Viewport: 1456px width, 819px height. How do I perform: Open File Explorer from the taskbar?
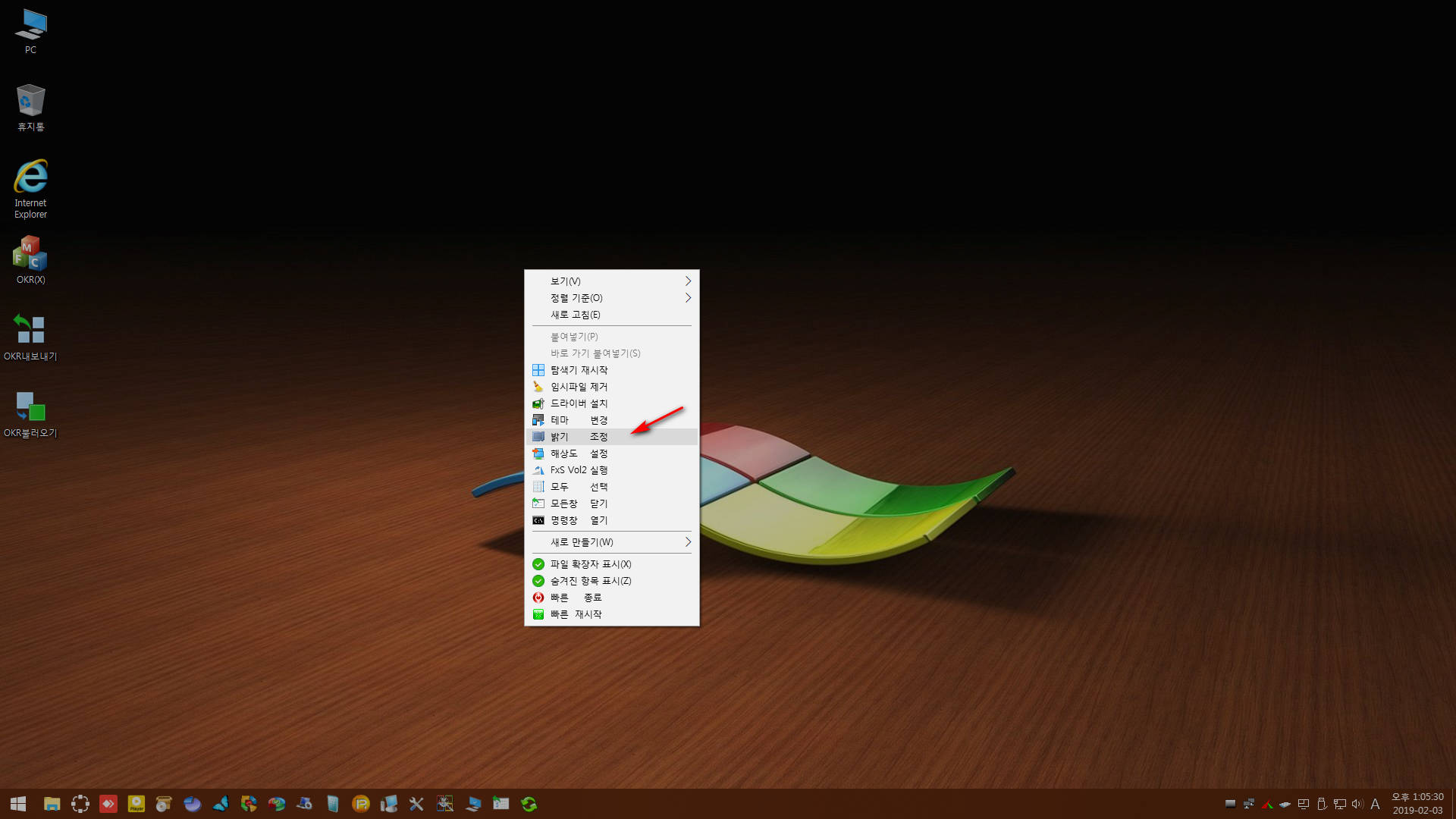coord(52,804)
